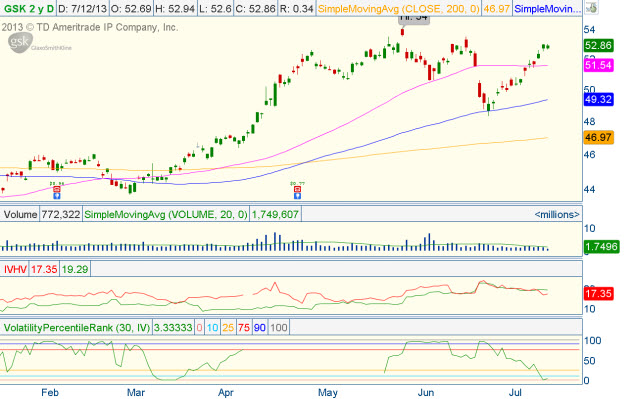Click the Feb month label on the time axis
625x399 pixels.
(50, 393)
